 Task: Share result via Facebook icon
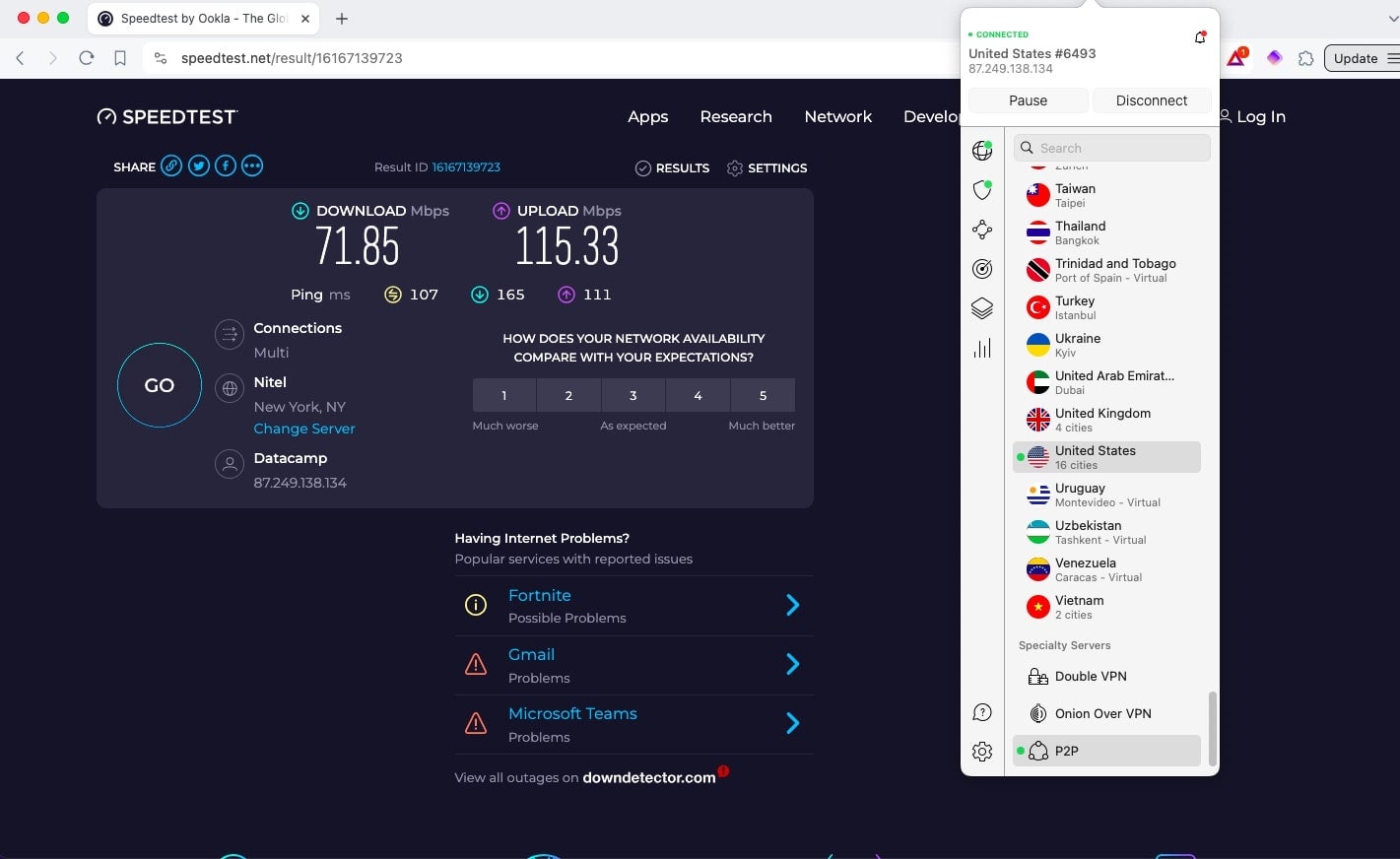(226, 165)
